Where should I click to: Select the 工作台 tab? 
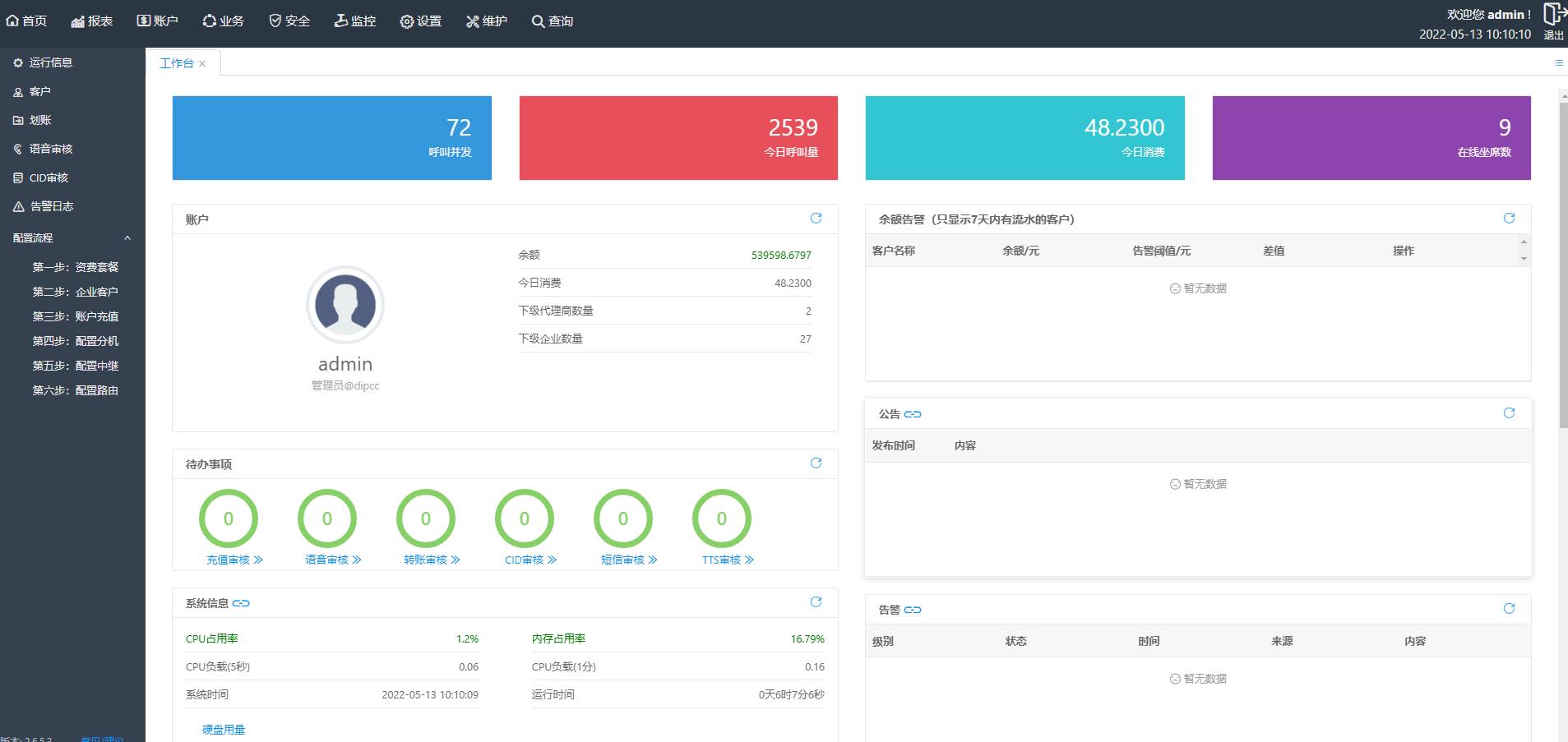coord(176,63)
